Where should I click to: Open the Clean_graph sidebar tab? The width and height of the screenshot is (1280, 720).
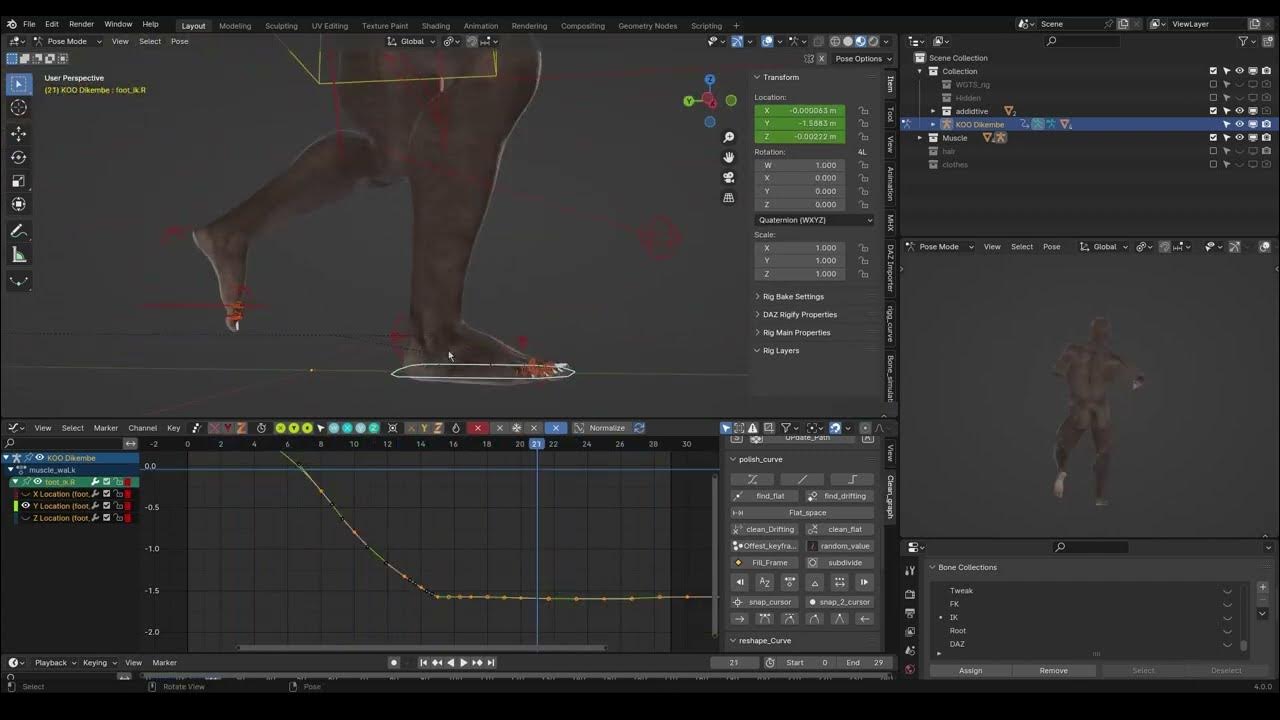890,497
